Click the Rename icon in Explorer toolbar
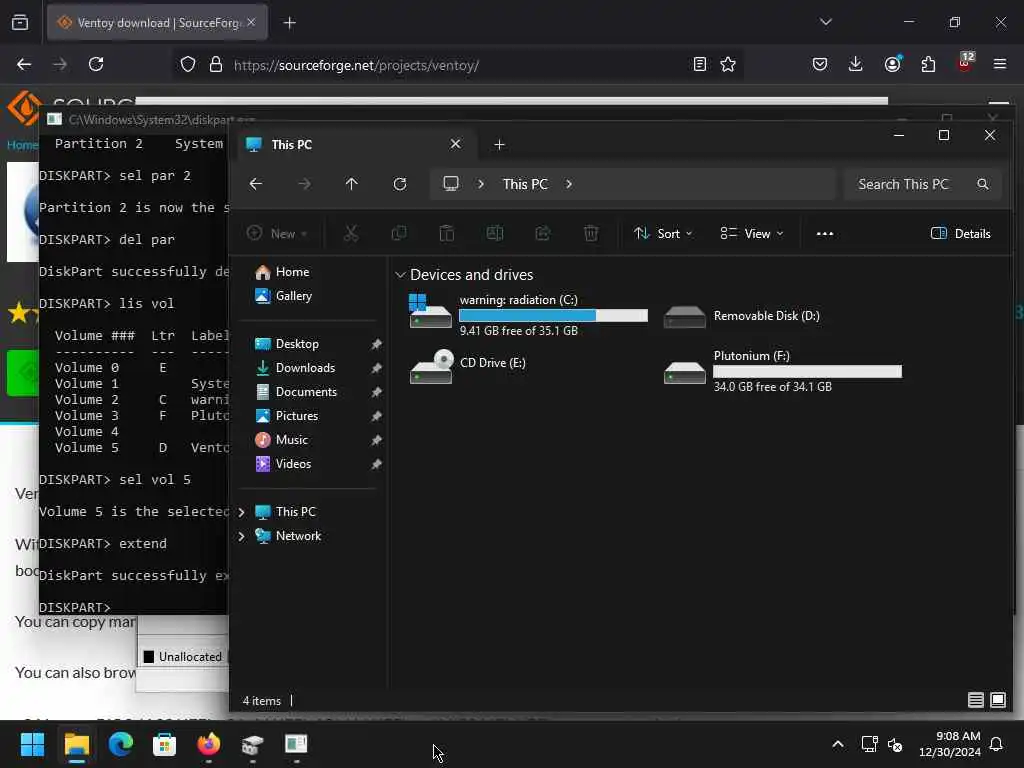The width and height of the screenshot is (1024, 768). (x=494, y=233)
